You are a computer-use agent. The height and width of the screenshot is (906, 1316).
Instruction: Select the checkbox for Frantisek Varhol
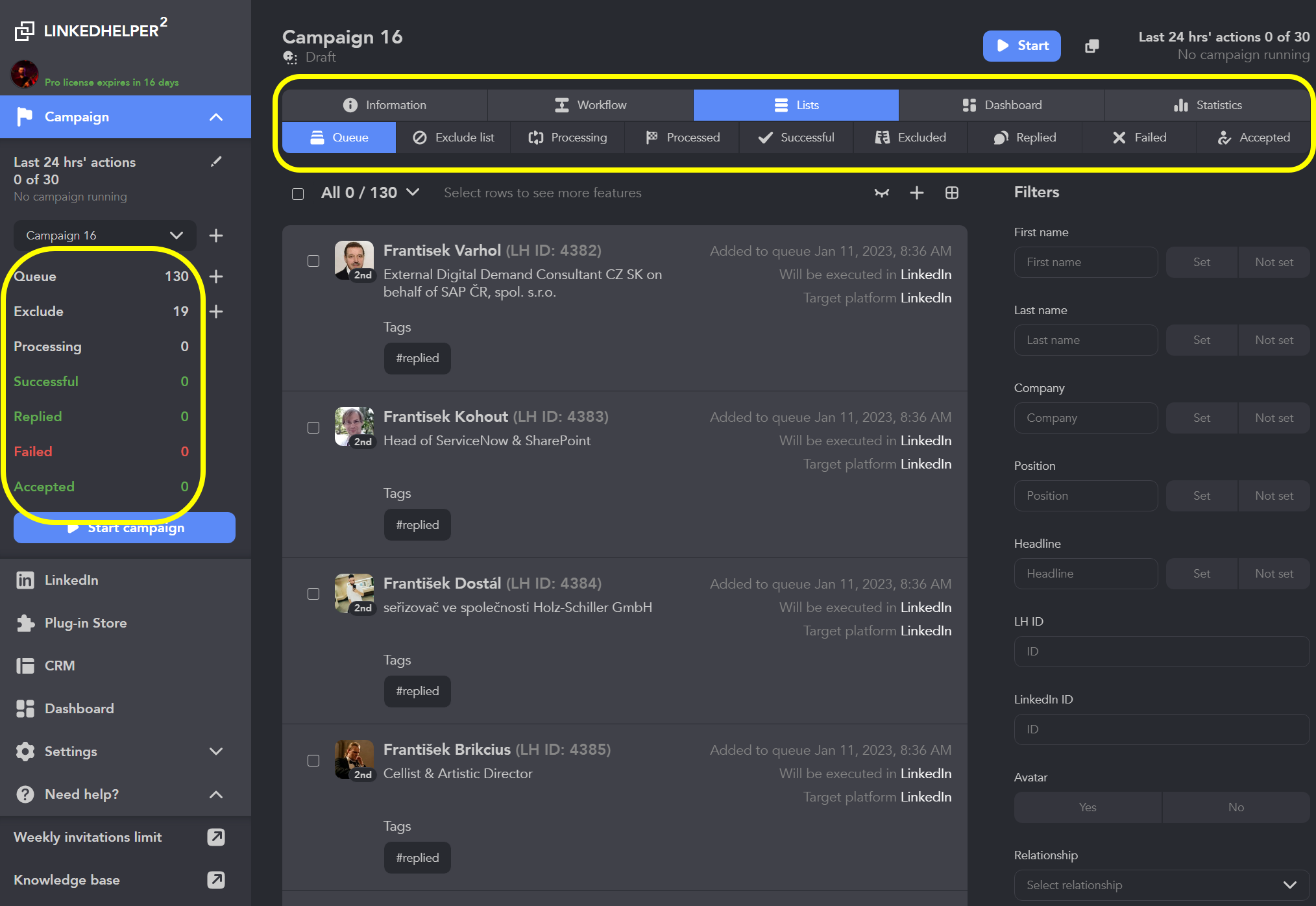[x=313, y=260]
